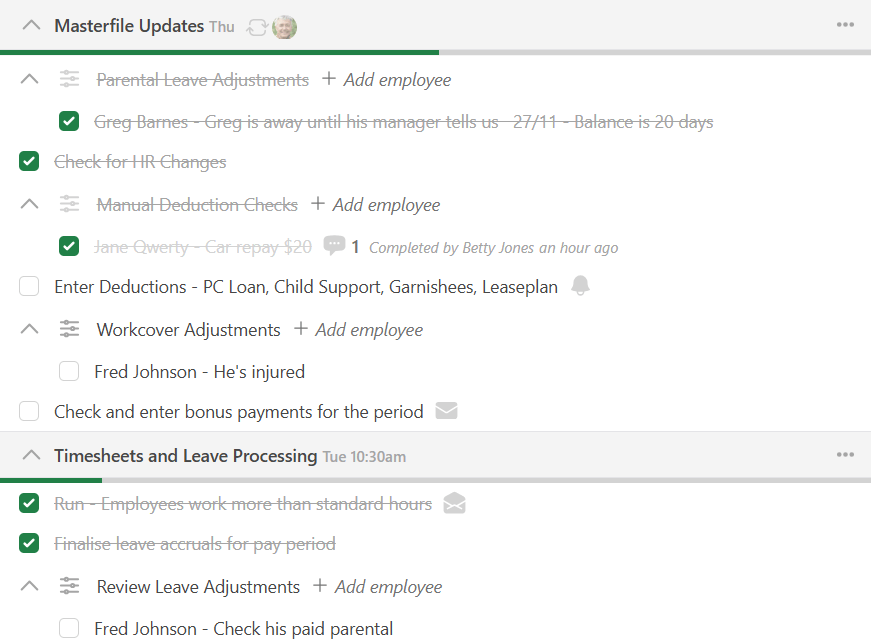Viewport: 871px width, 640px height.
Task: Click the sliders icon beside Review Leave Adjustments
Action: [x=69, y=586]
